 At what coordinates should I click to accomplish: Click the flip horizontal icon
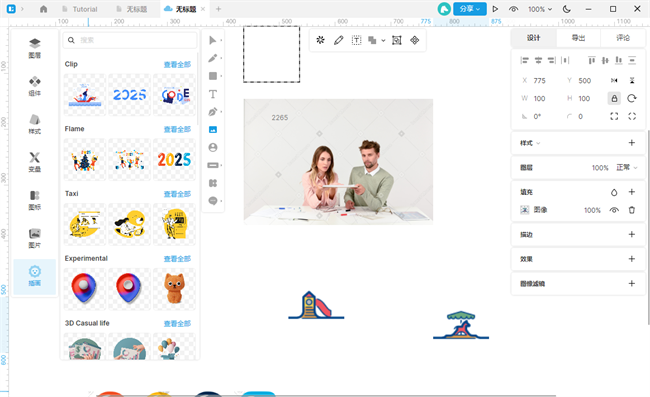point(614,80)
